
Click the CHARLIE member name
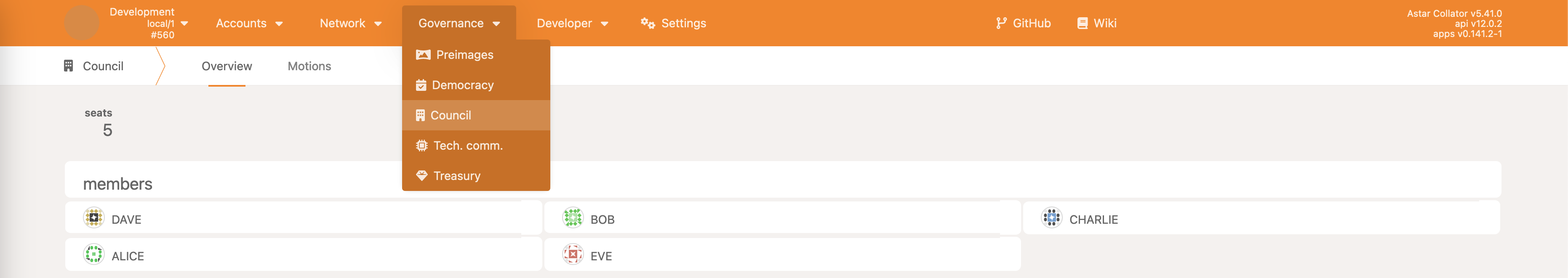[1093, 220]
